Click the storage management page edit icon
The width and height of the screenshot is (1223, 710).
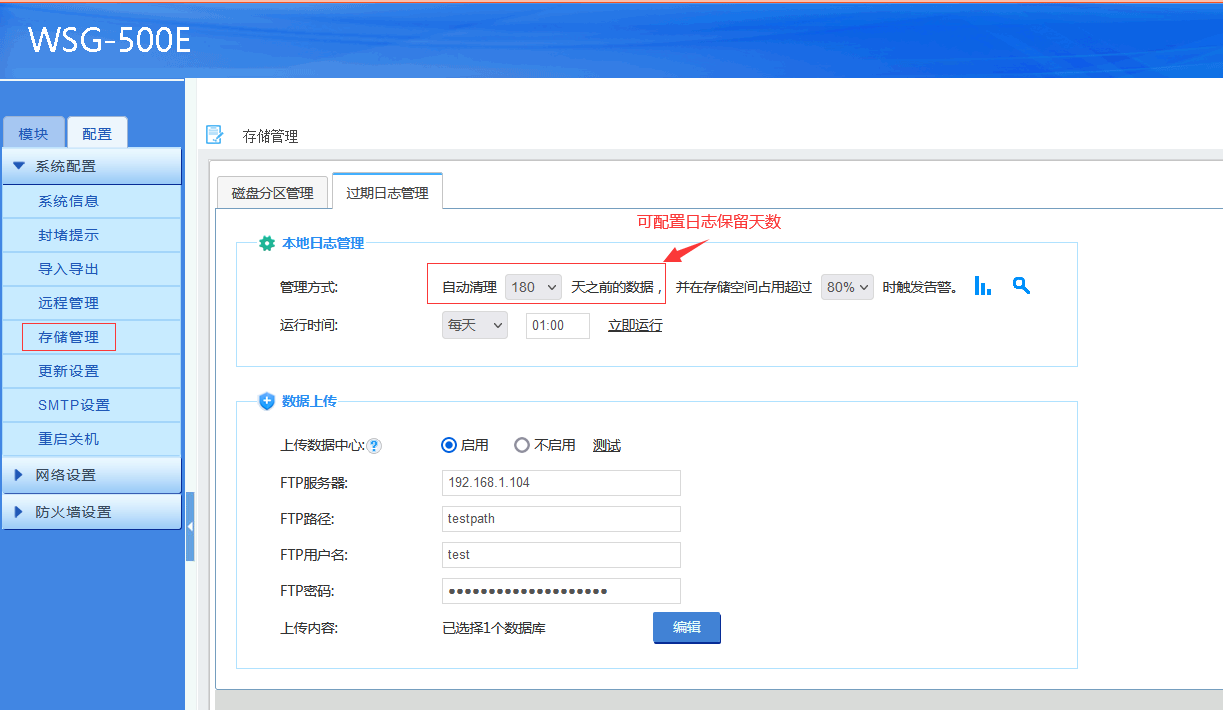215,135
